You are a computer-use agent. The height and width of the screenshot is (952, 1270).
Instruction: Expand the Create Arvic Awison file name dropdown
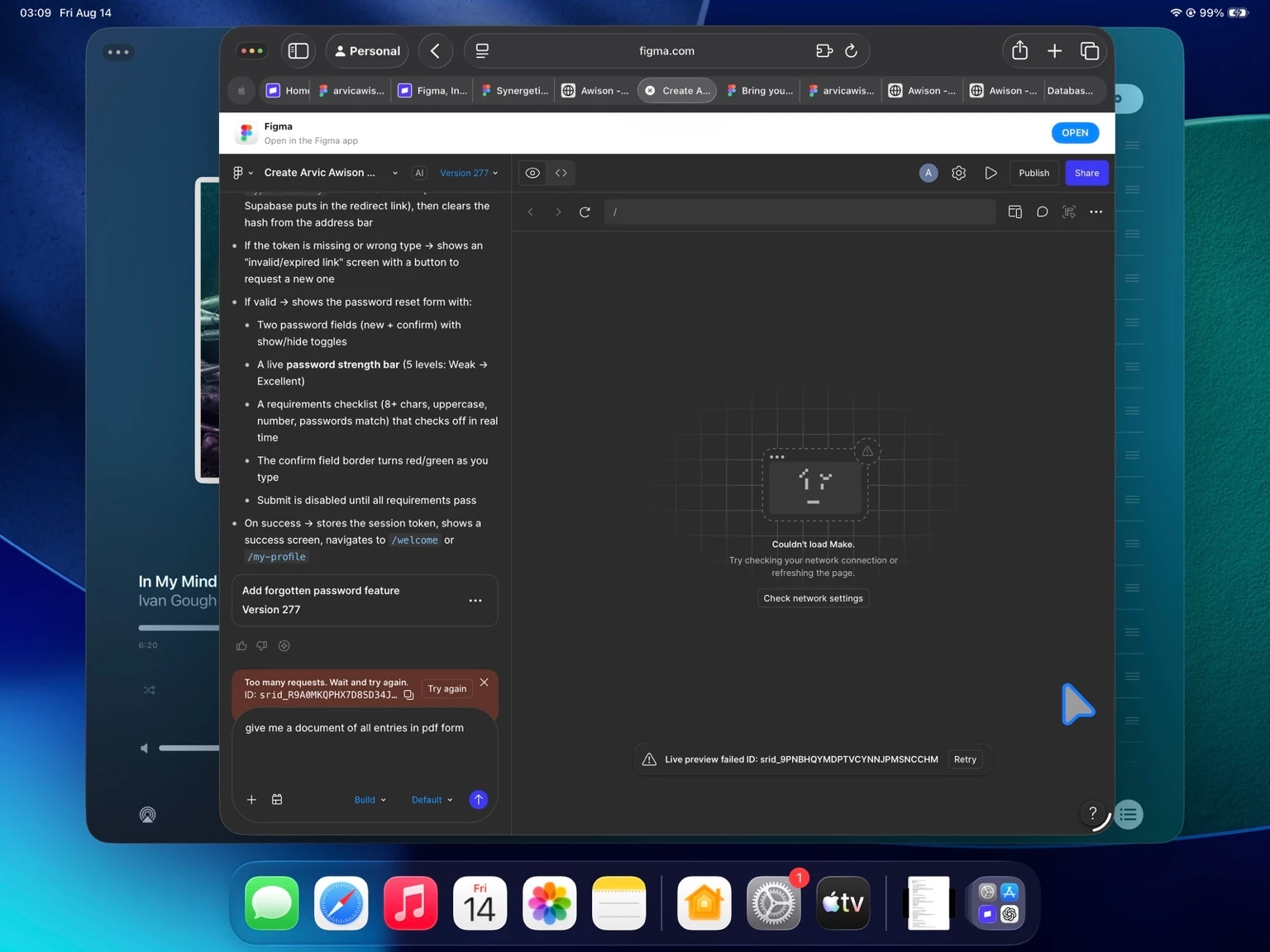(395, 174)
